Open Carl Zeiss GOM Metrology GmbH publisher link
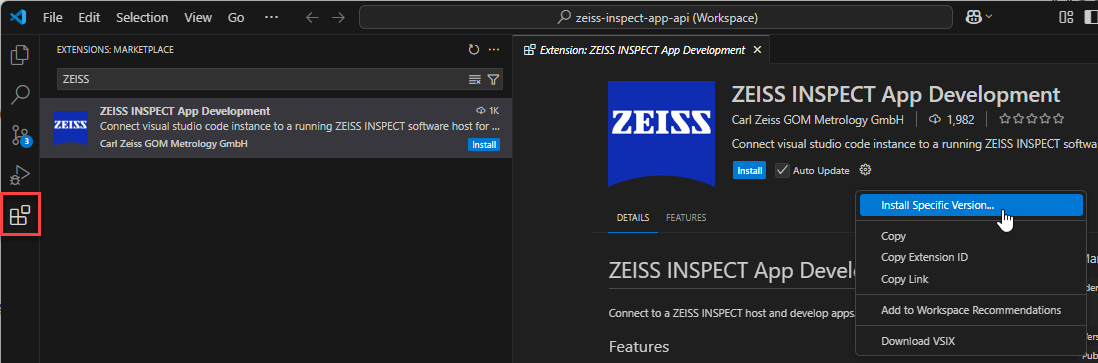Viewport: 1098px width, 363px height. [x=817, y=119]
